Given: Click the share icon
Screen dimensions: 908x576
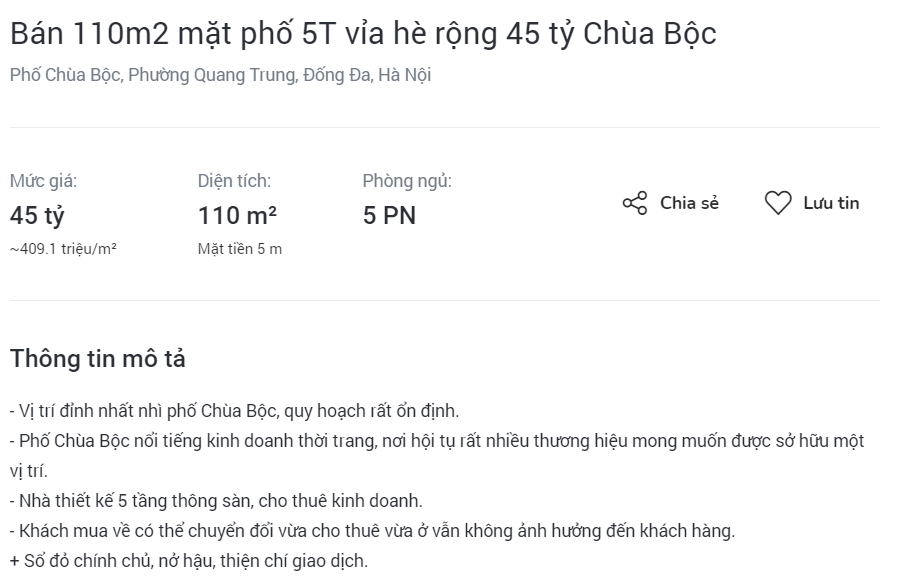Looking at the screenshot, I should point(635,204).
